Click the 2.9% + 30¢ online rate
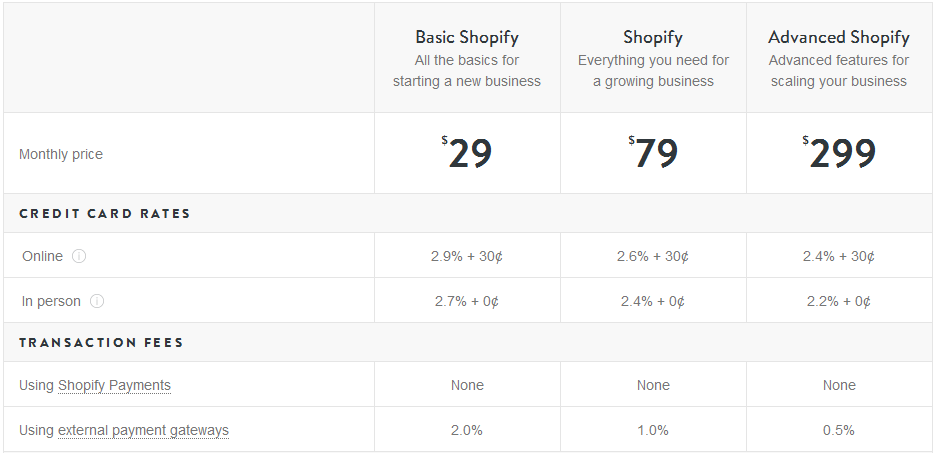Screen dimensions: 936x453 (x=467, y=256)
